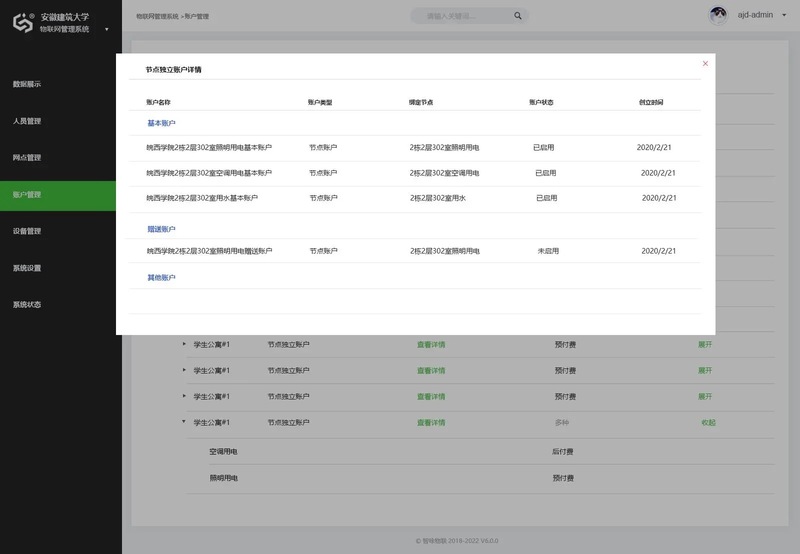The width and height of the screenshot is (800, 554).
Task: Click the magnifier search icon
Action: pyautogui.click(x=517, y=16)
